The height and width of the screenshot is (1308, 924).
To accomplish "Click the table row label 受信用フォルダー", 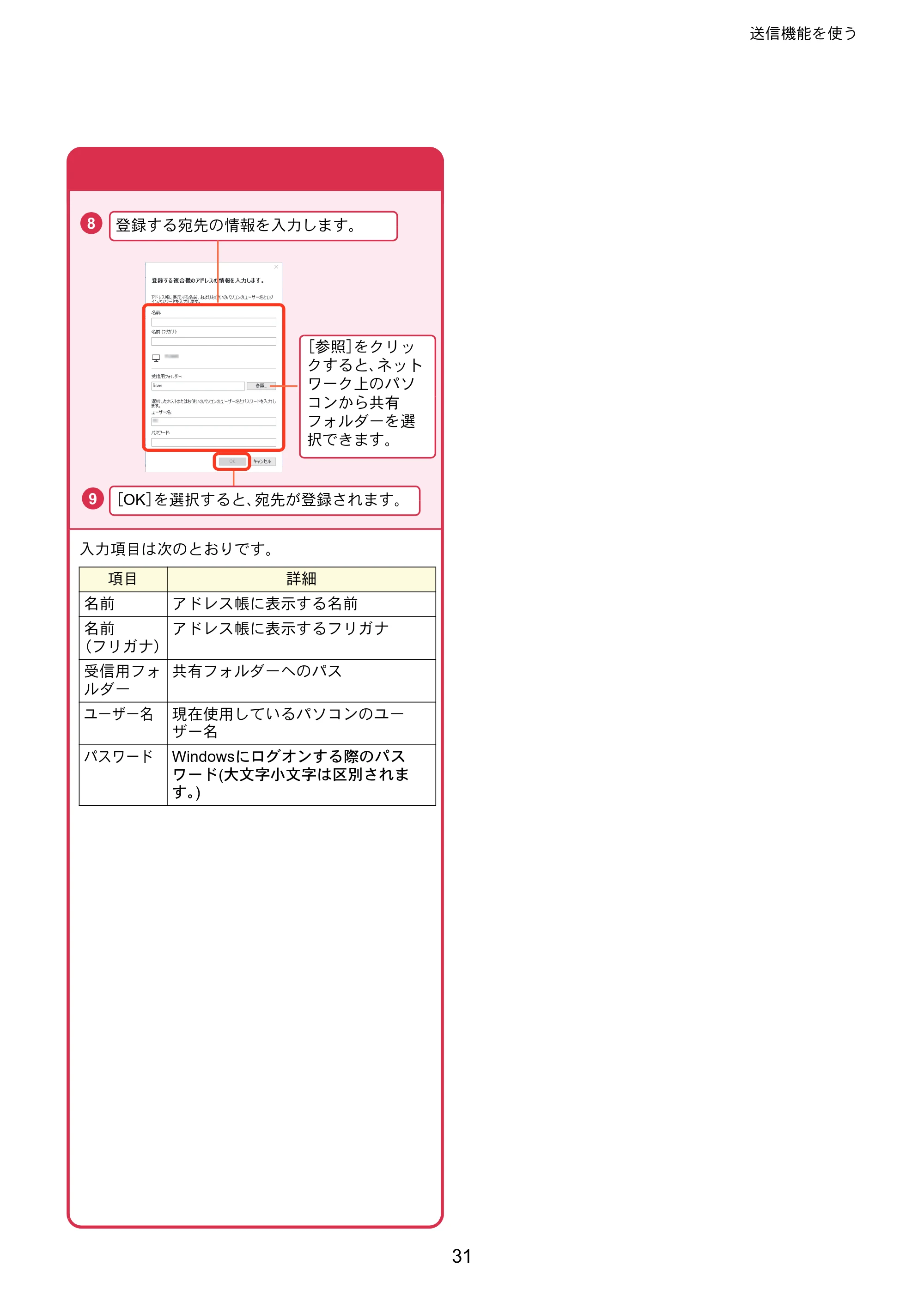I will coord(123,681).
